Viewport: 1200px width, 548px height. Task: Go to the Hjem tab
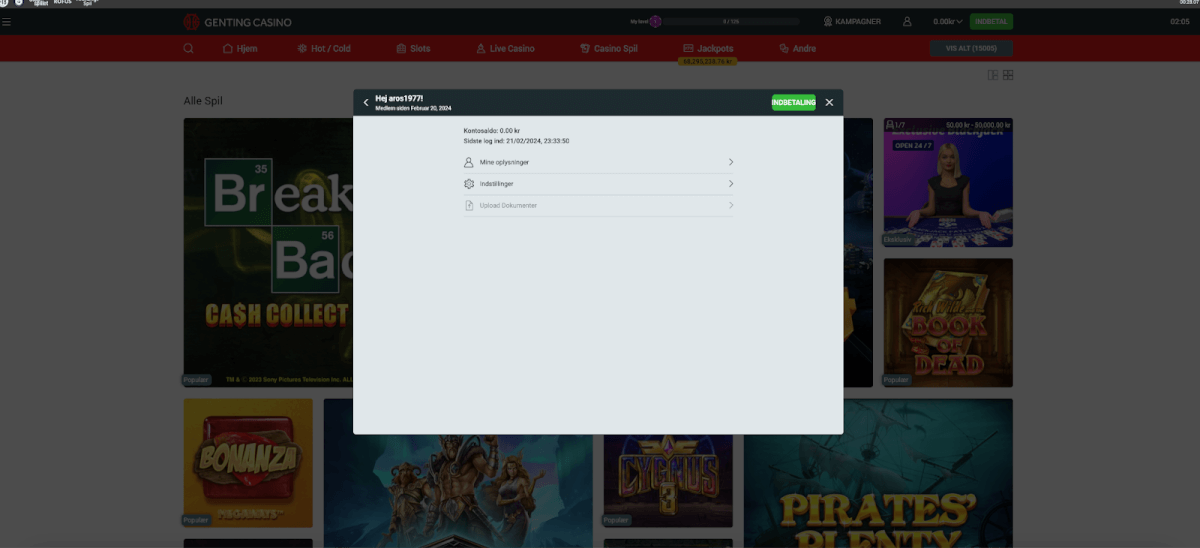coord(240,48)
